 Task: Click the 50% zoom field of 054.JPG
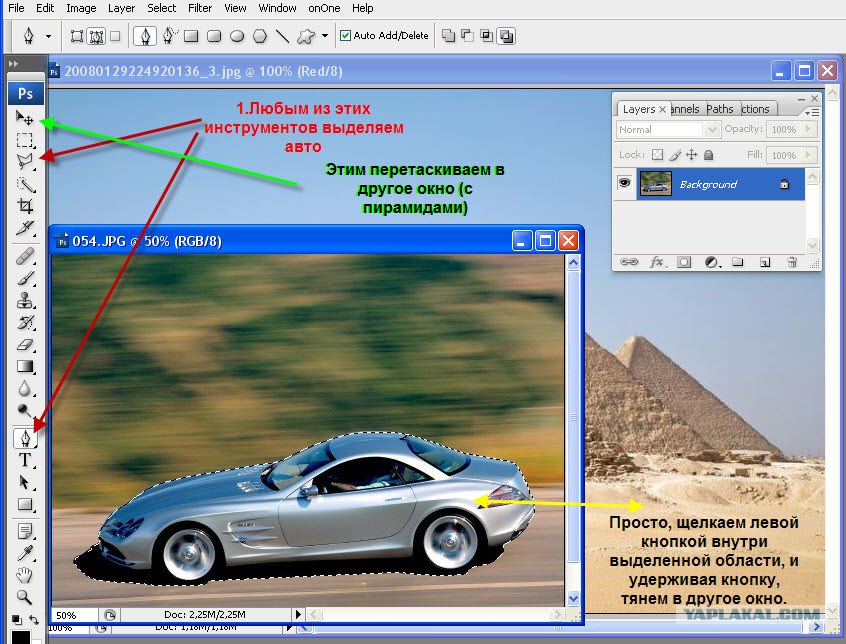(73, 615)
